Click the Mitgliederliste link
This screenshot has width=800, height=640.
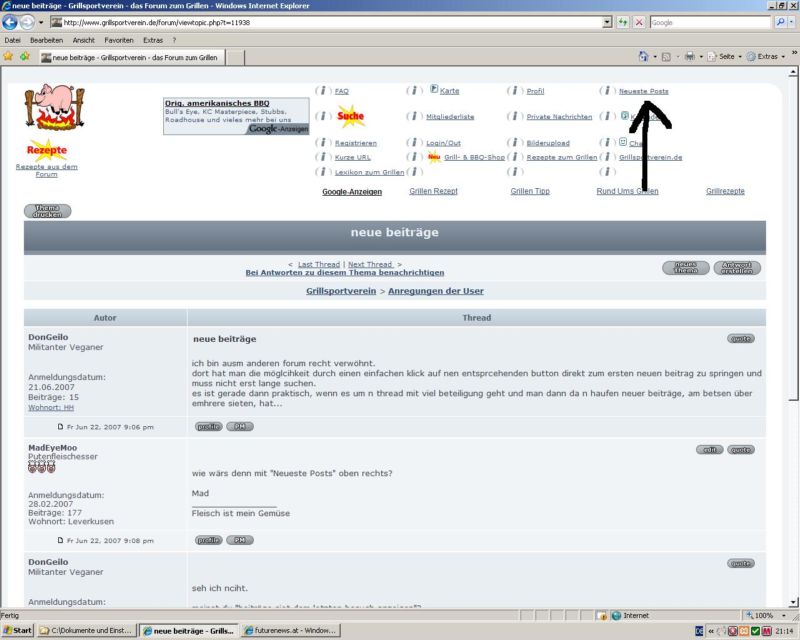[x=450, y=116]
